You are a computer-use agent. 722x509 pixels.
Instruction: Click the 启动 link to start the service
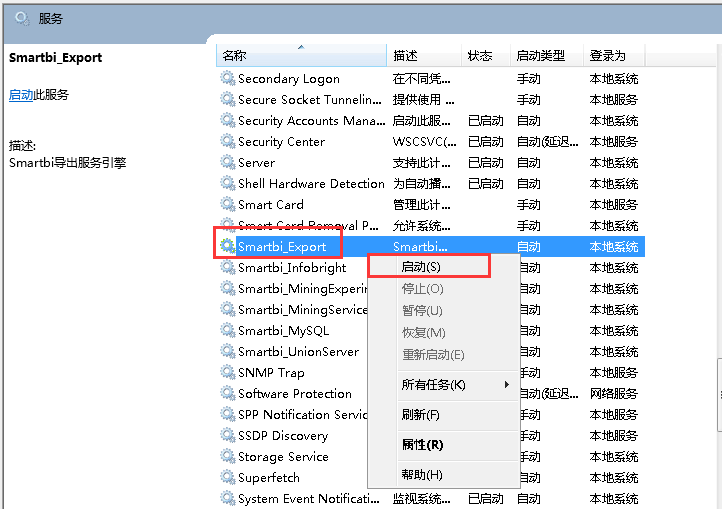21,95
